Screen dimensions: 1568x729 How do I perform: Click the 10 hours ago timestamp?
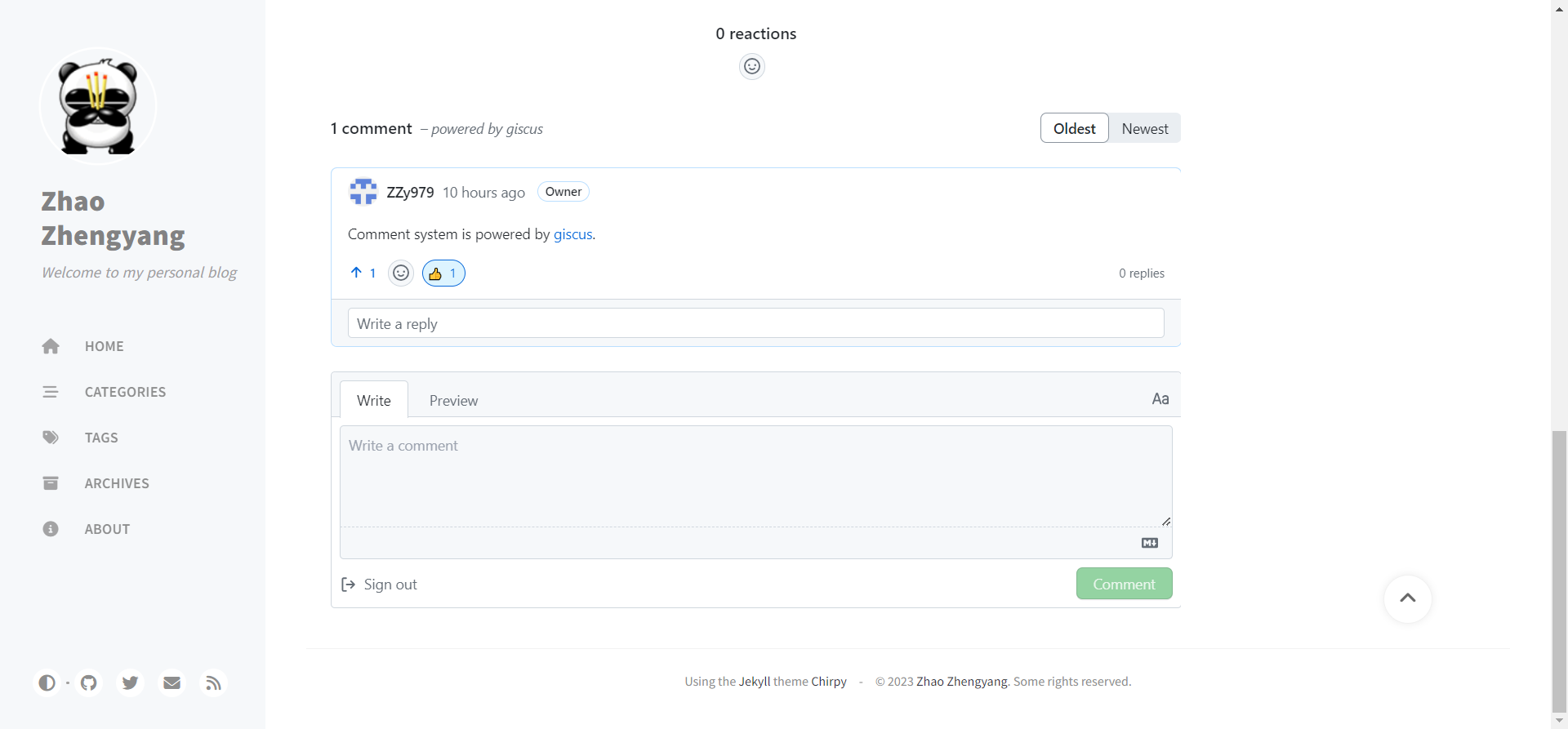(483, 193)
